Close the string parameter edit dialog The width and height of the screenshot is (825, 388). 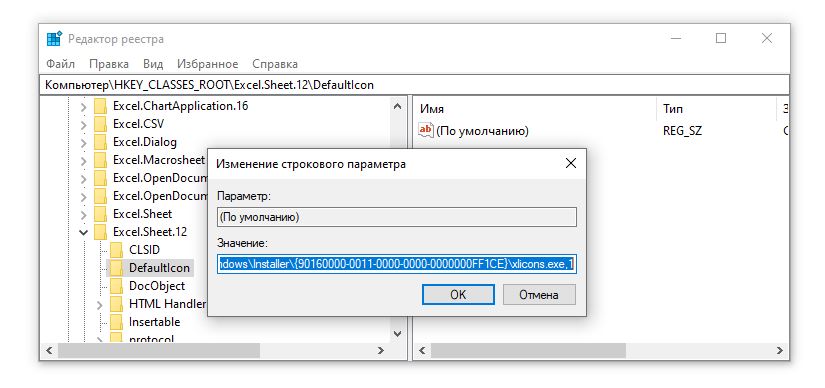[570, 164]
